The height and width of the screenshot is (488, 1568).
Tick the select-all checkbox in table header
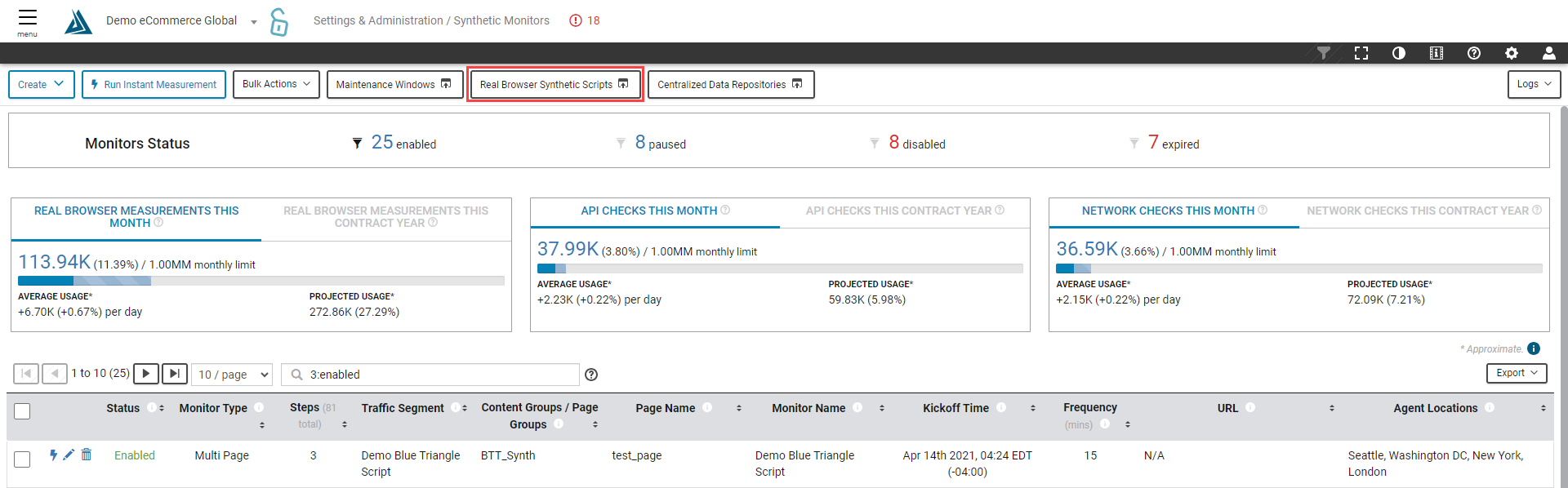tap(23, 411)
